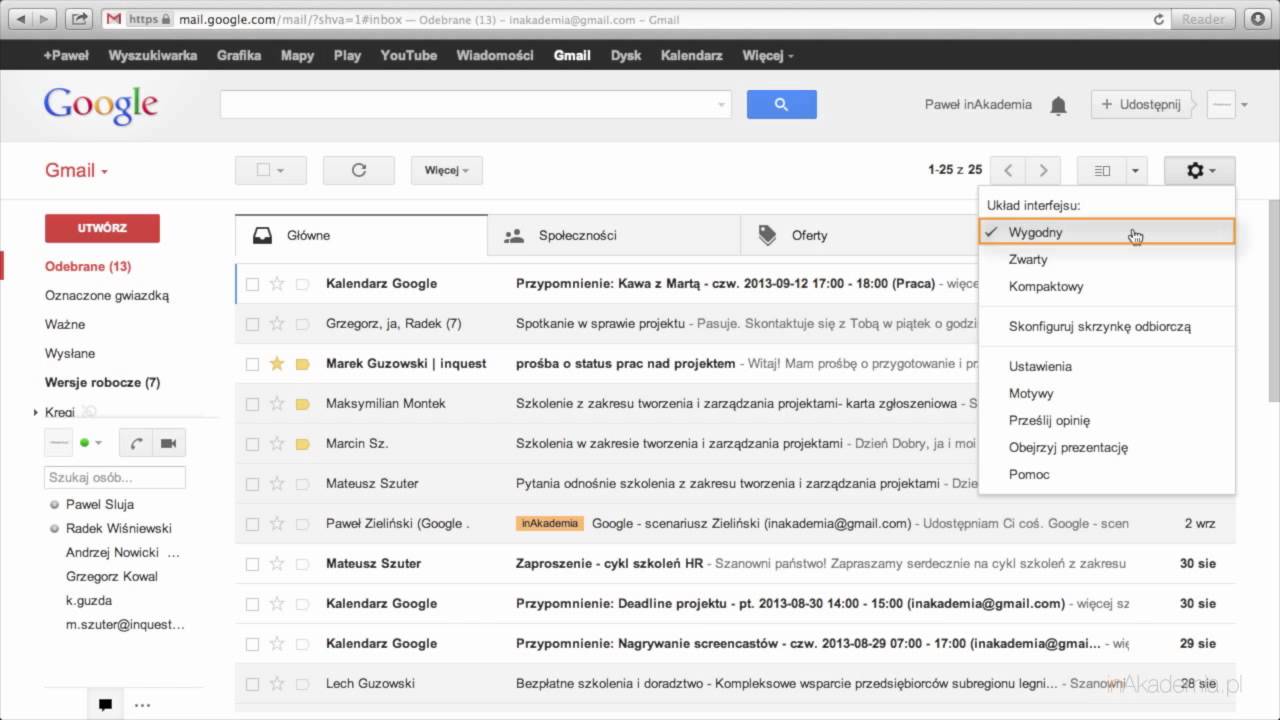Open search options arrow in search box
The image size is (1280, 720).
click(721, 105)
